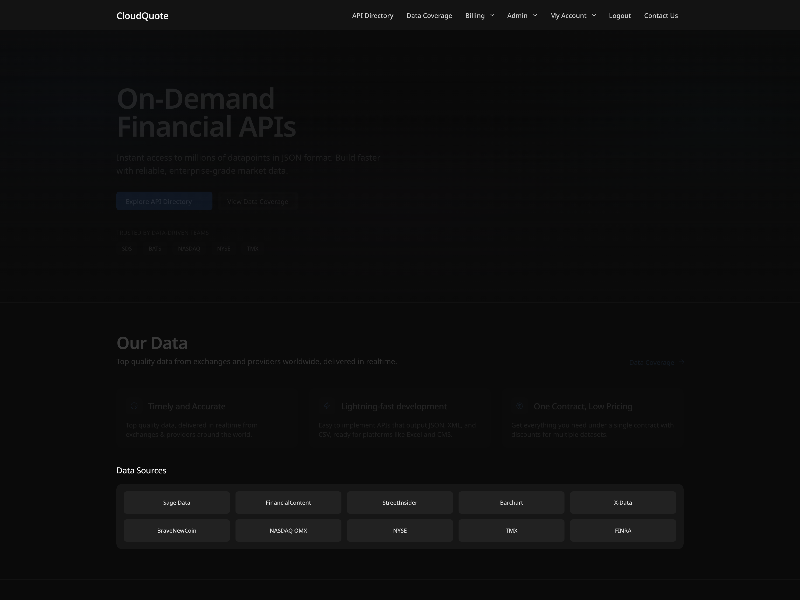Image resolution: width=800 pixels, height=600 pixels.
Task: Click the pricing icon on One Contract card
Action: pyautogui.click(x=517, y=406)
